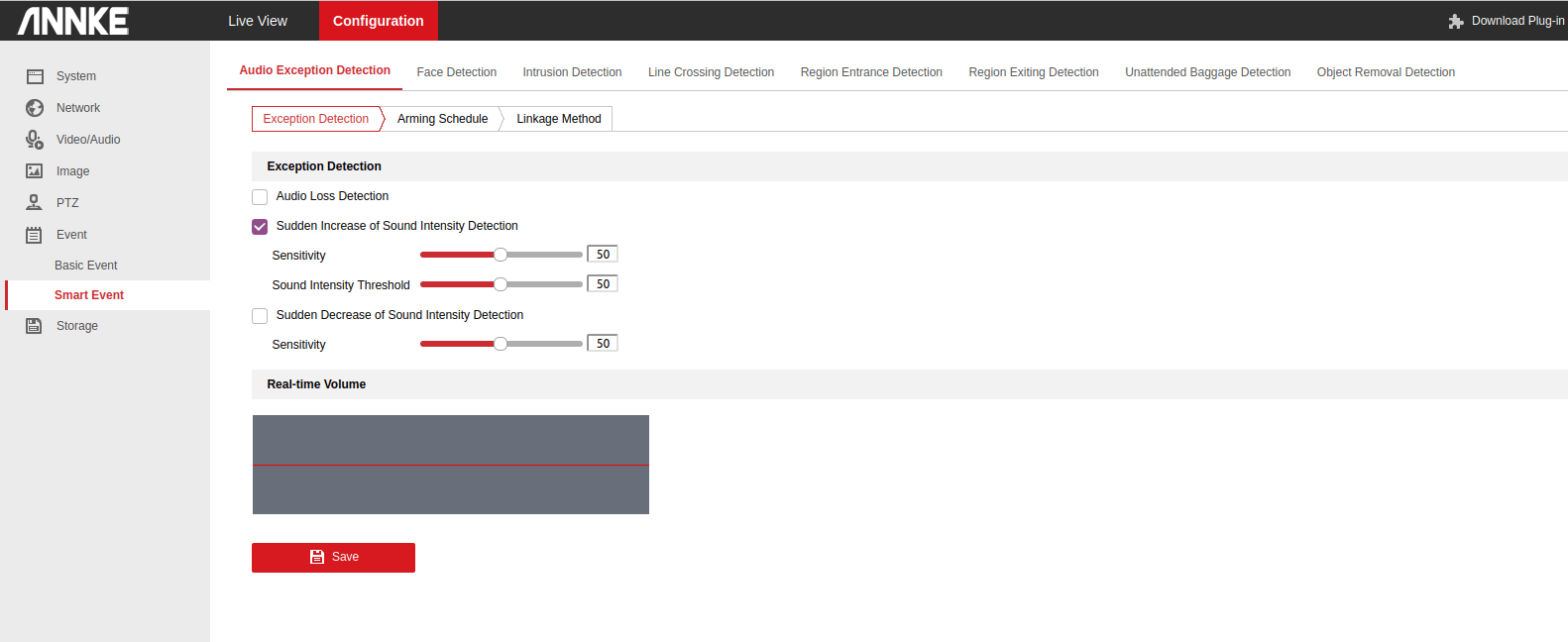This screenshot has width=1568, height=642.
Task: Click the Sudden Decrease Sensitivity value field
Action: coord(603,344)
